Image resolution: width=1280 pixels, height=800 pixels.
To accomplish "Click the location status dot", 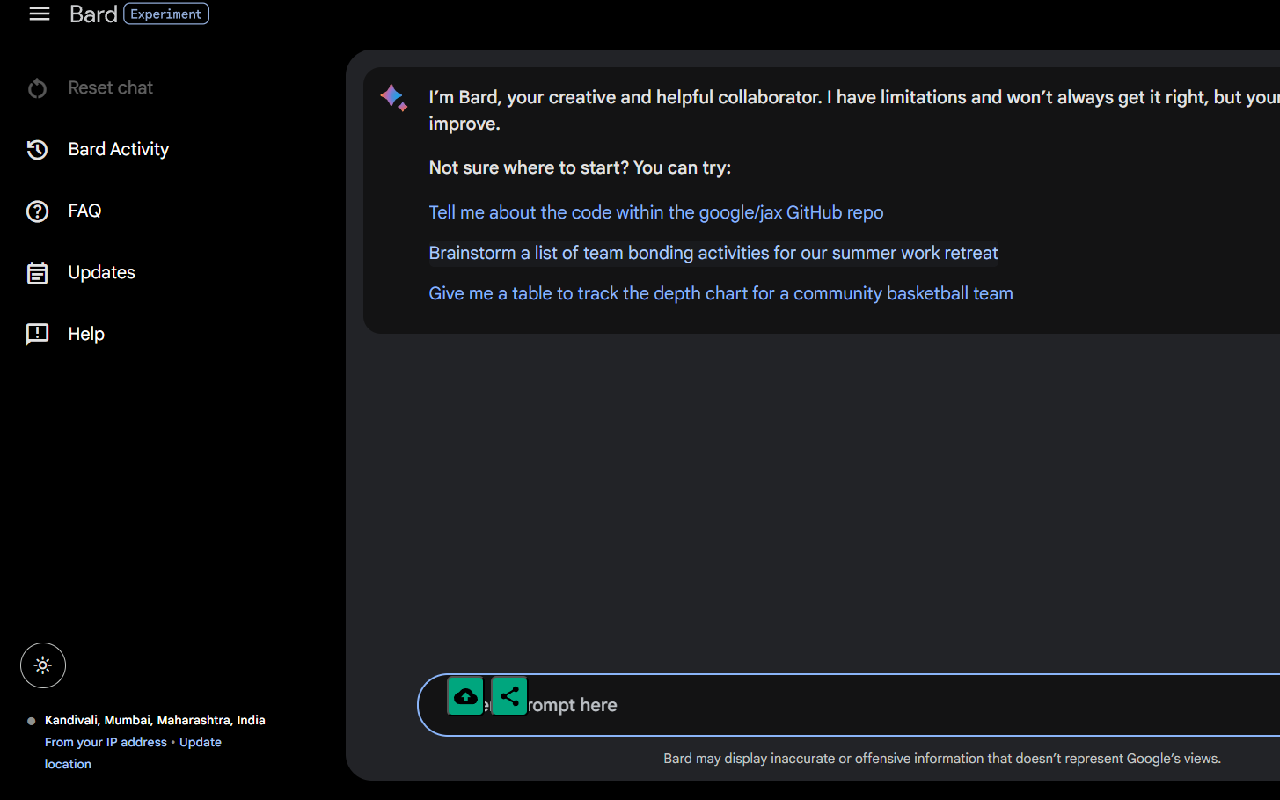I will click(31, 721).
